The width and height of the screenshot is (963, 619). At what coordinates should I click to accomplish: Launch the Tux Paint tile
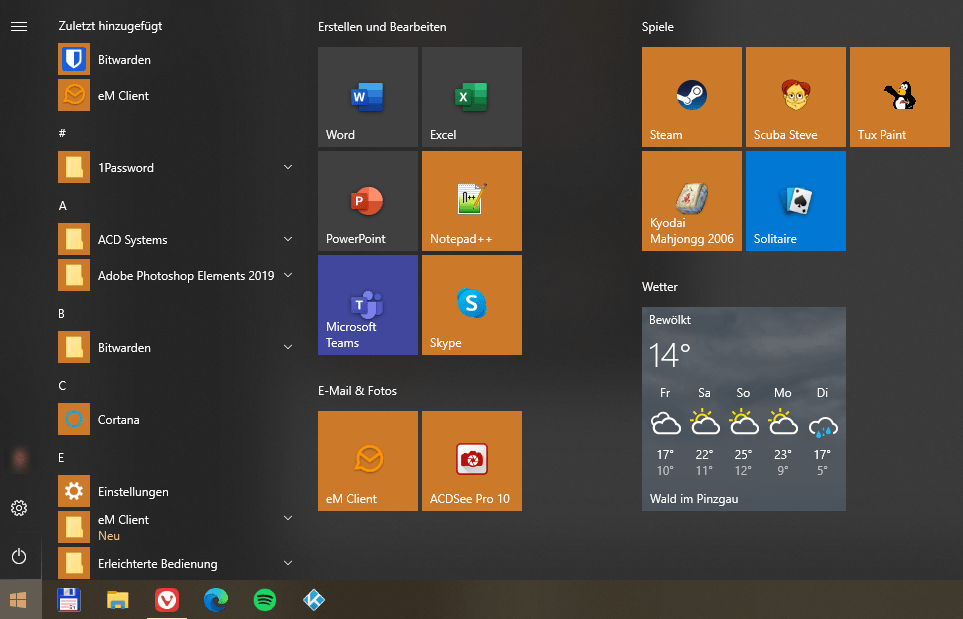(x=900, y=97)
